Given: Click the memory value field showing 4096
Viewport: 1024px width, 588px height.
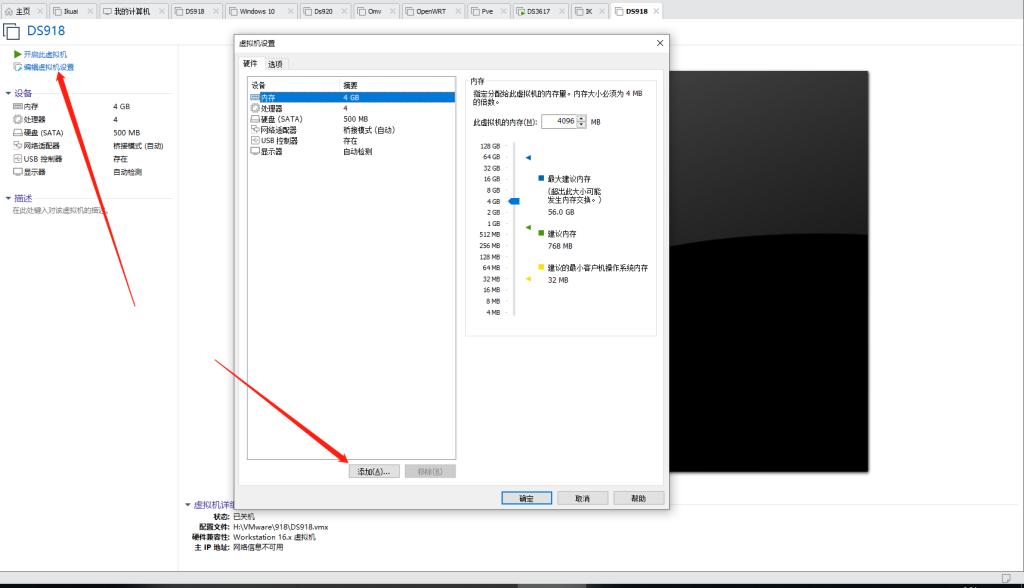Looking at the screenshot, I should coord(560,122).
